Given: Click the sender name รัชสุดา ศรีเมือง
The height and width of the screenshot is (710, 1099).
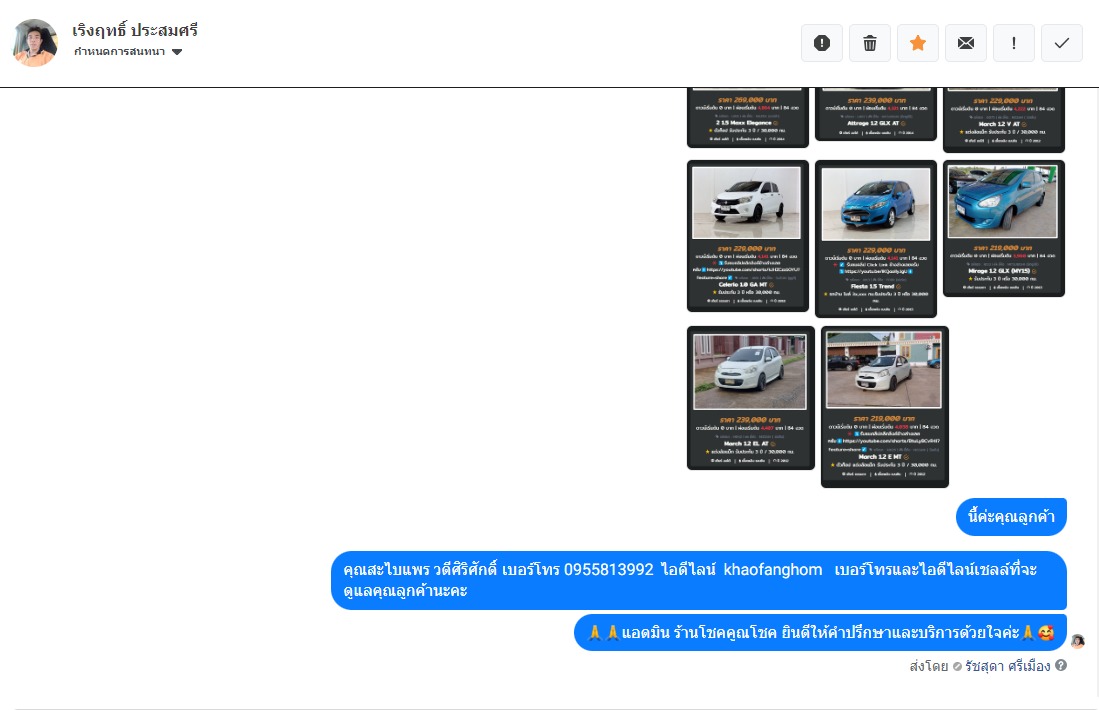Looking at the screenshot, I should point(1008,666).
